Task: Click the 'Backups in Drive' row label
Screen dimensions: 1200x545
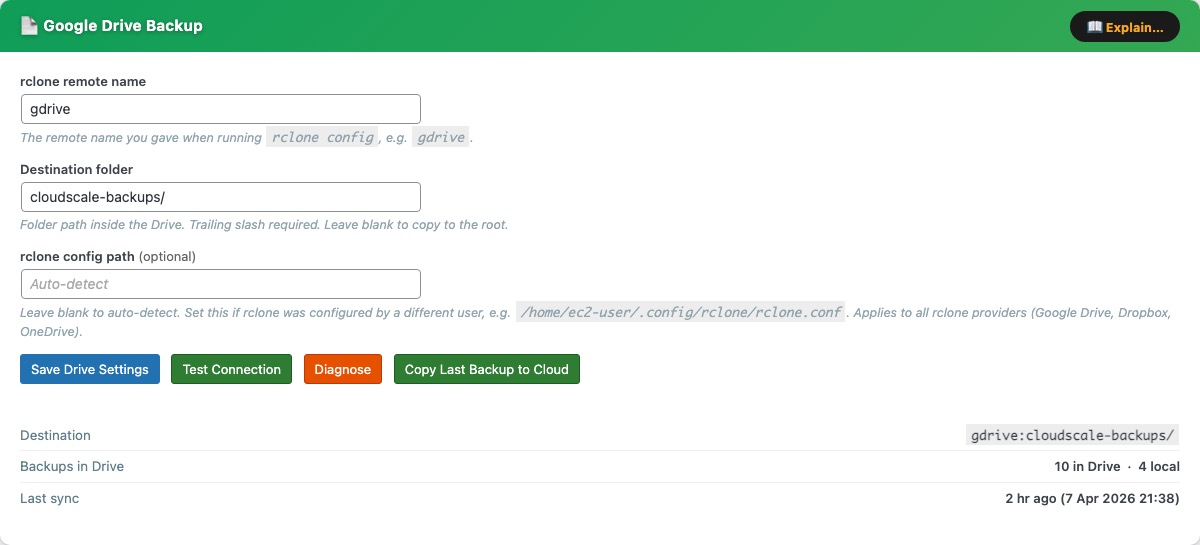Action: [x=72, y=466]
